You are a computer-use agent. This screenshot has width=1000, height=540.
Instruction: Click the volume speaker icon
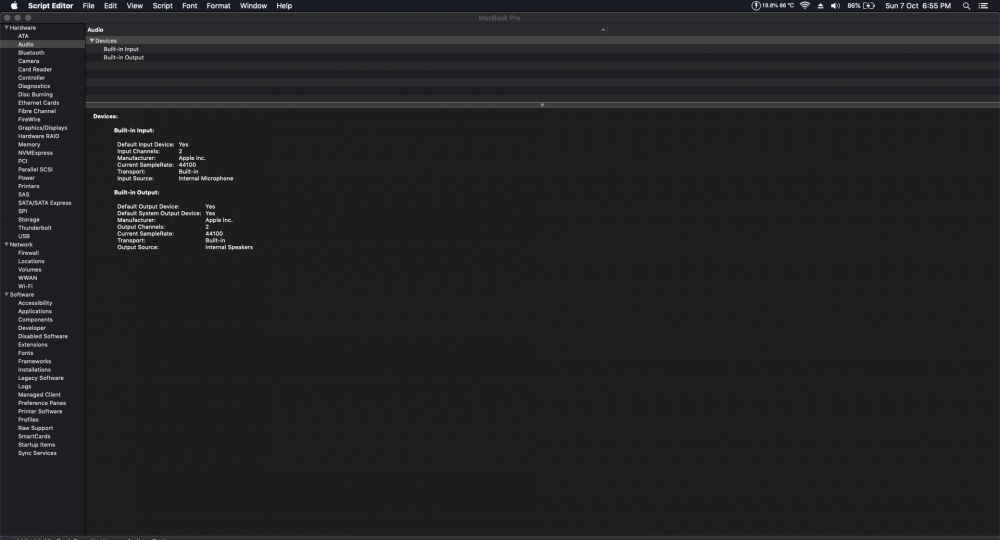pyautogui.click(x=835, y=6)
